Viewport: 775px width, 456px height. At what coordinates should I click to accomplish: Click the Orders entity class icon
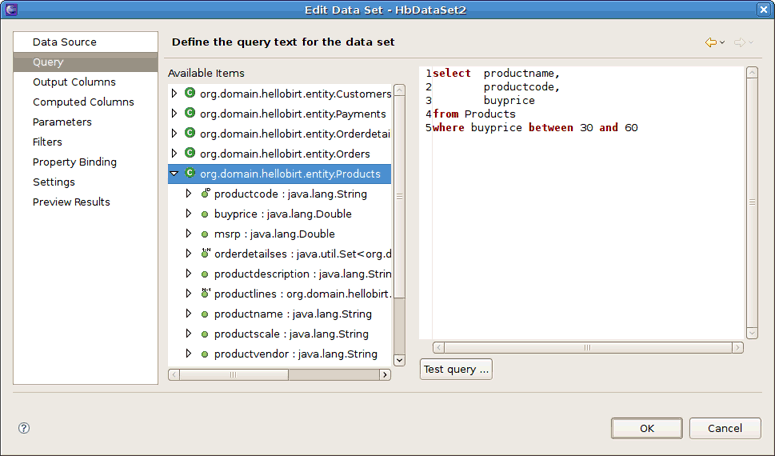(x=190, y=153)
